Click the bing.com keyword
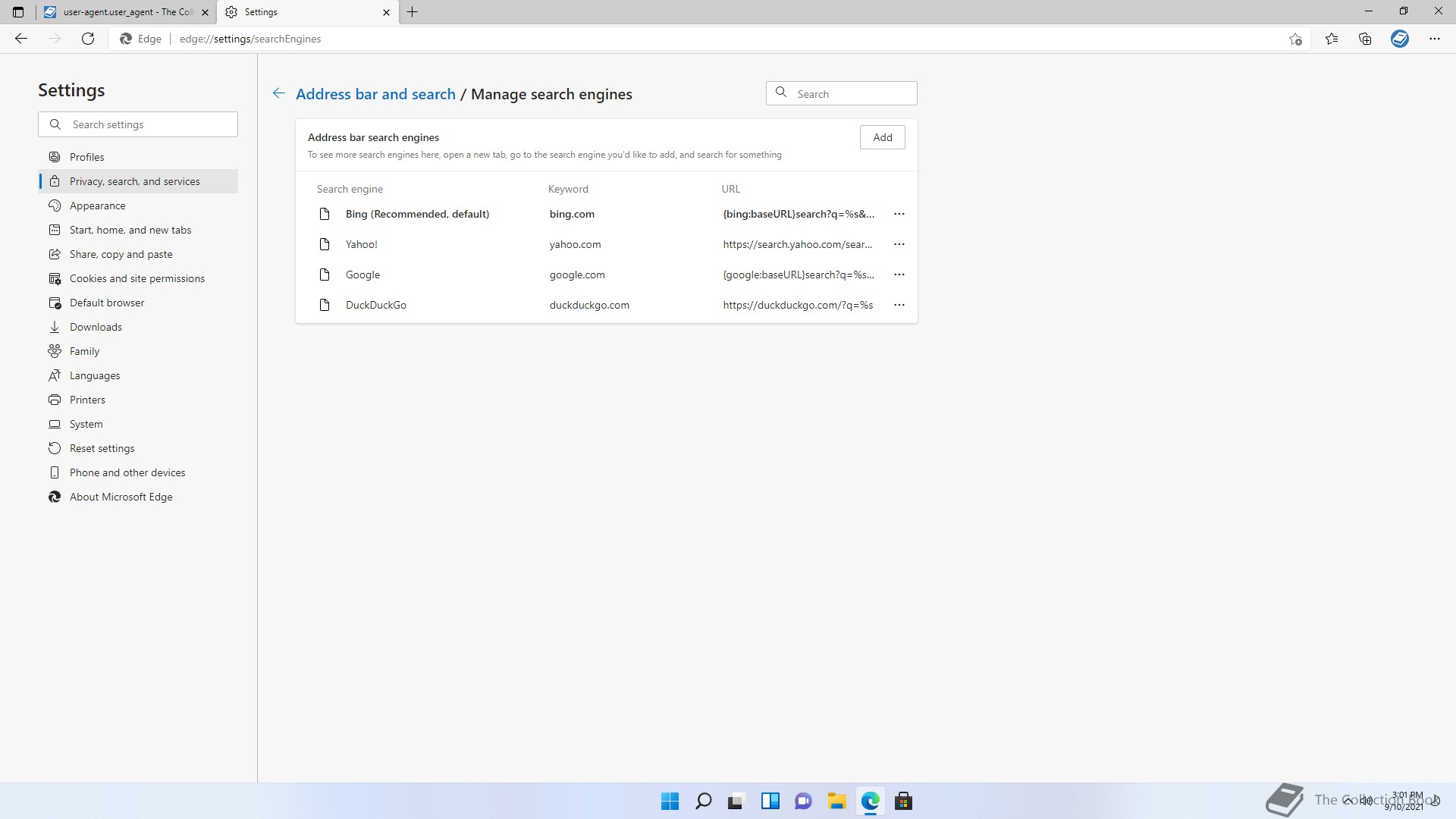1456x819 pixels. 572,214
